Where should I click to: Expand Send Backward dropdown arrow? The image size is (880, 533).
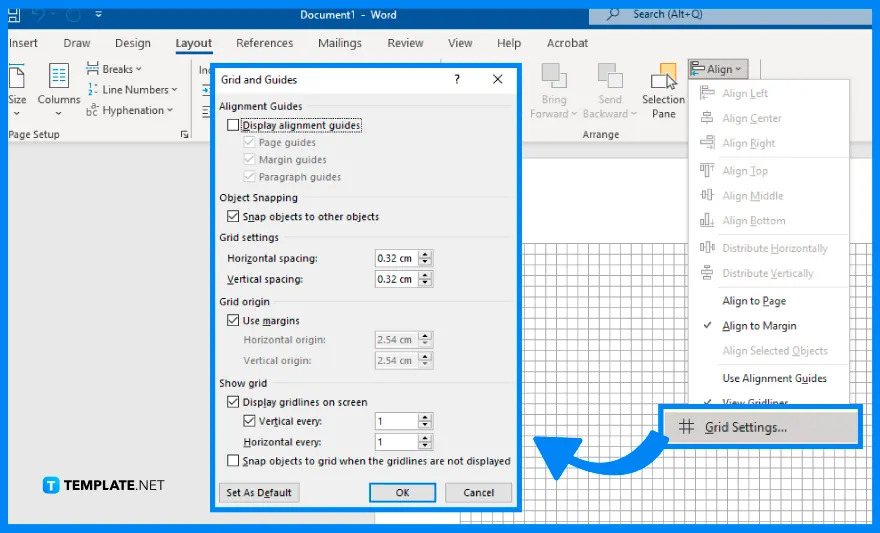[634, 114]
